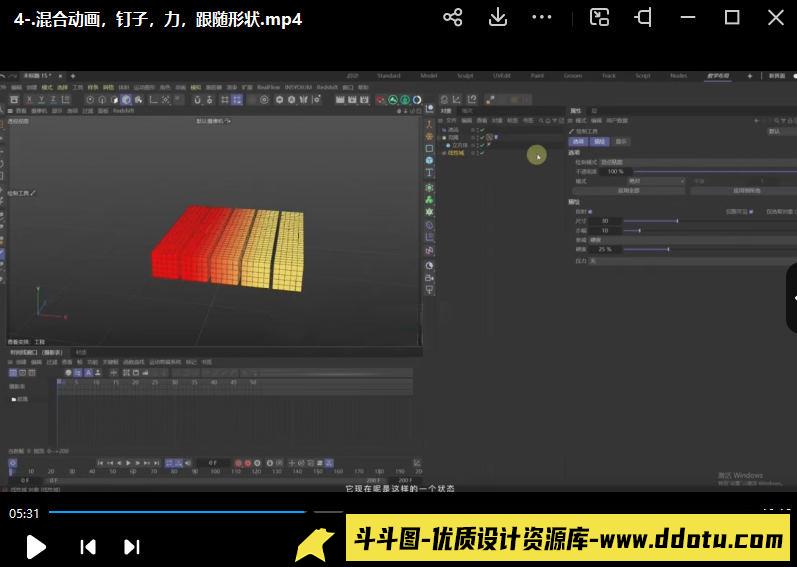
Task: Select the 克隆 object in object manager
Action: tap(453, 138)
